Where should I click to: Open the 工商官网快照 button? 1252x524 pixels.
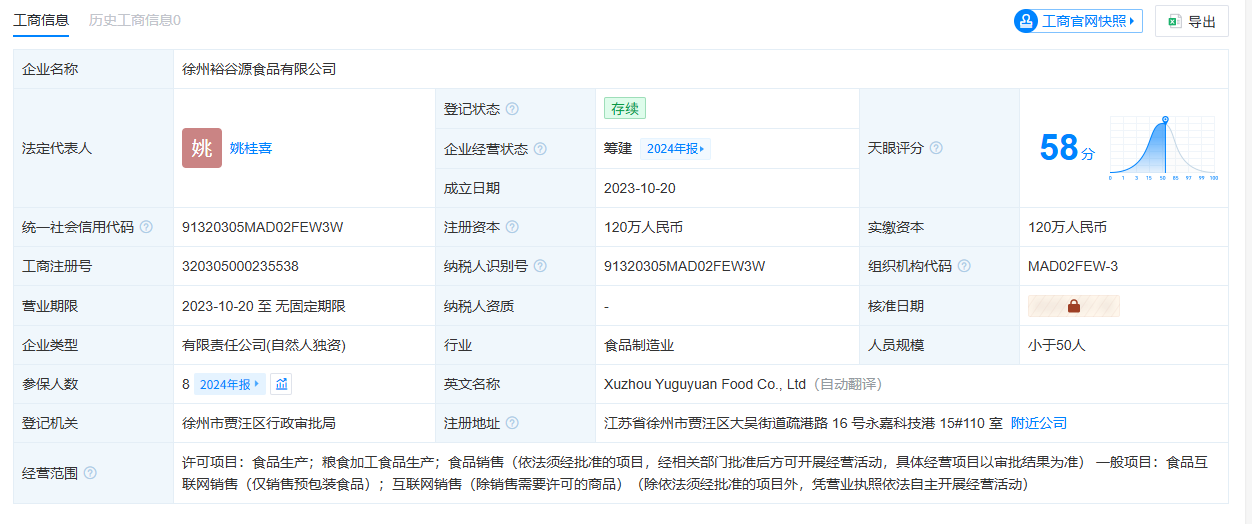click(x=1078, y=21)
